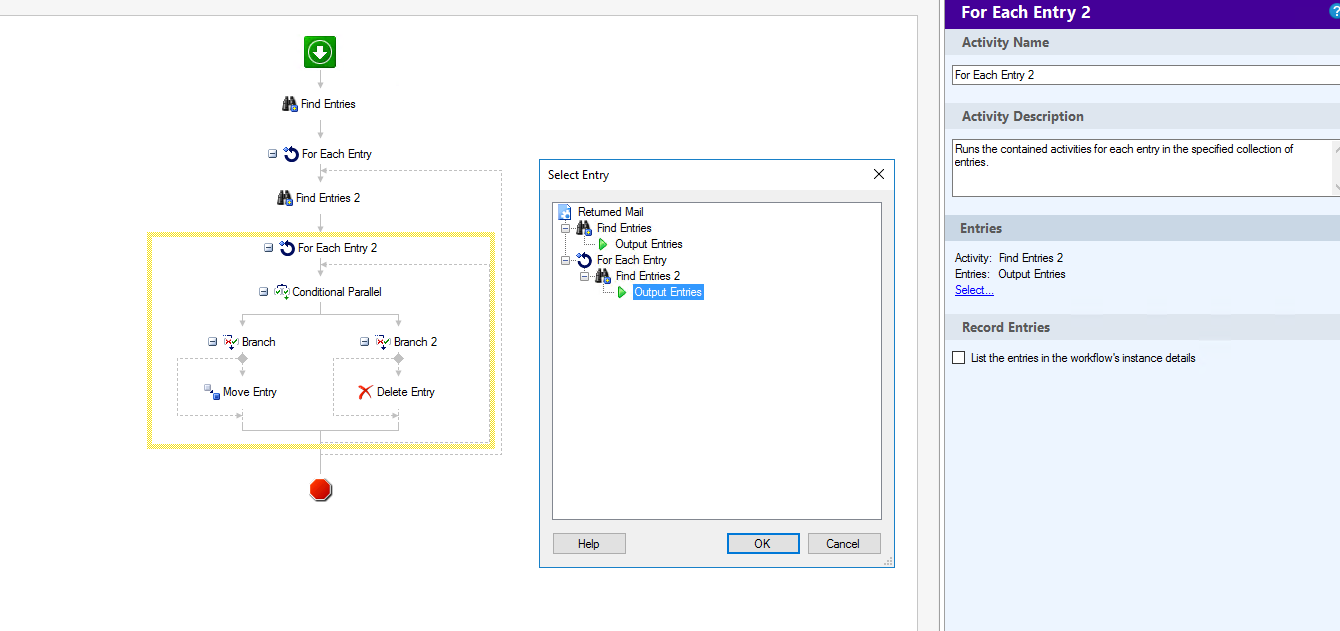Click the Activity Description text box
Image resolution: width=1340 pixels, height=631 pixels.
(1141, 168)
